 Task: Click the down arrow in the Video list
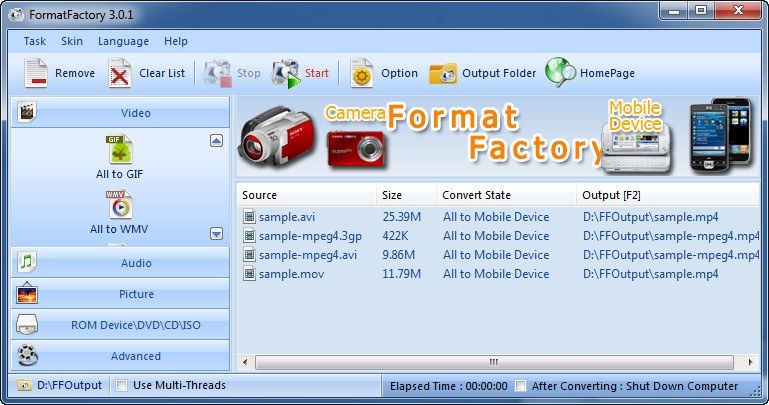tap(216, 233)
